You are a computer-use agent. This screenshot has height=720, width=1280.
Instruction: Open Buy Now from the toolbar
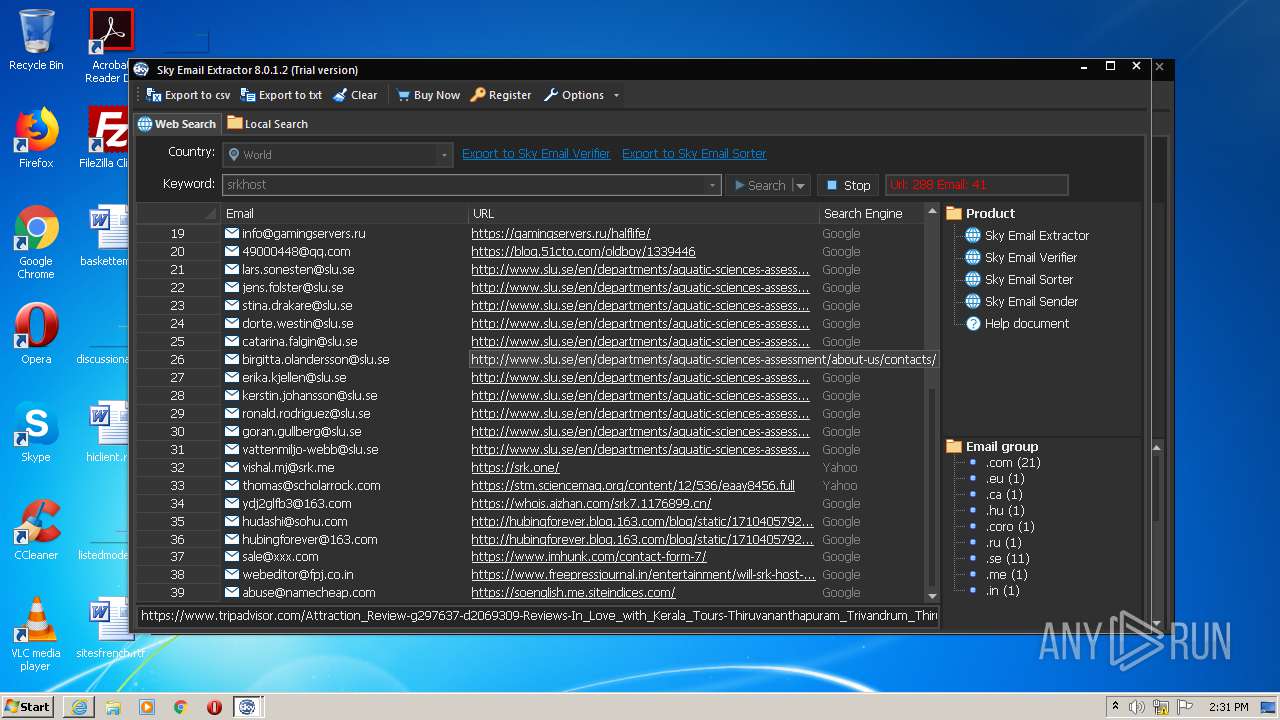pyautogui.click(x=428, y=95)
